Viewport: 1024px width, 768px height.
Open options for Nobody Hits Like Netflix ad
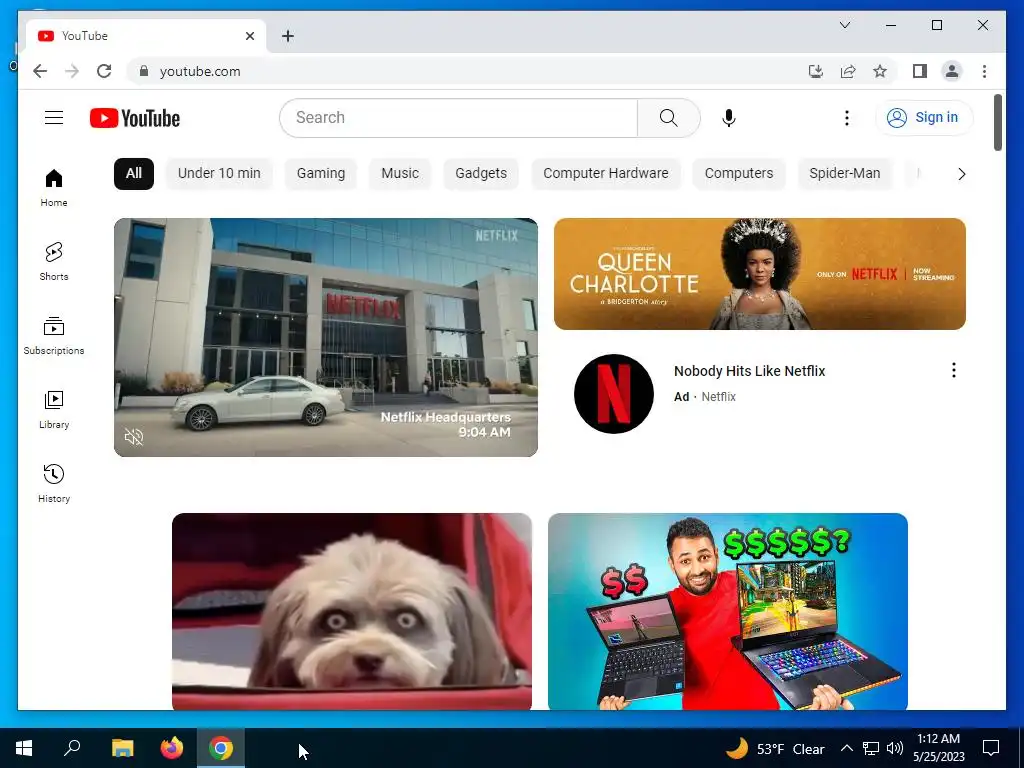point(953,370)
